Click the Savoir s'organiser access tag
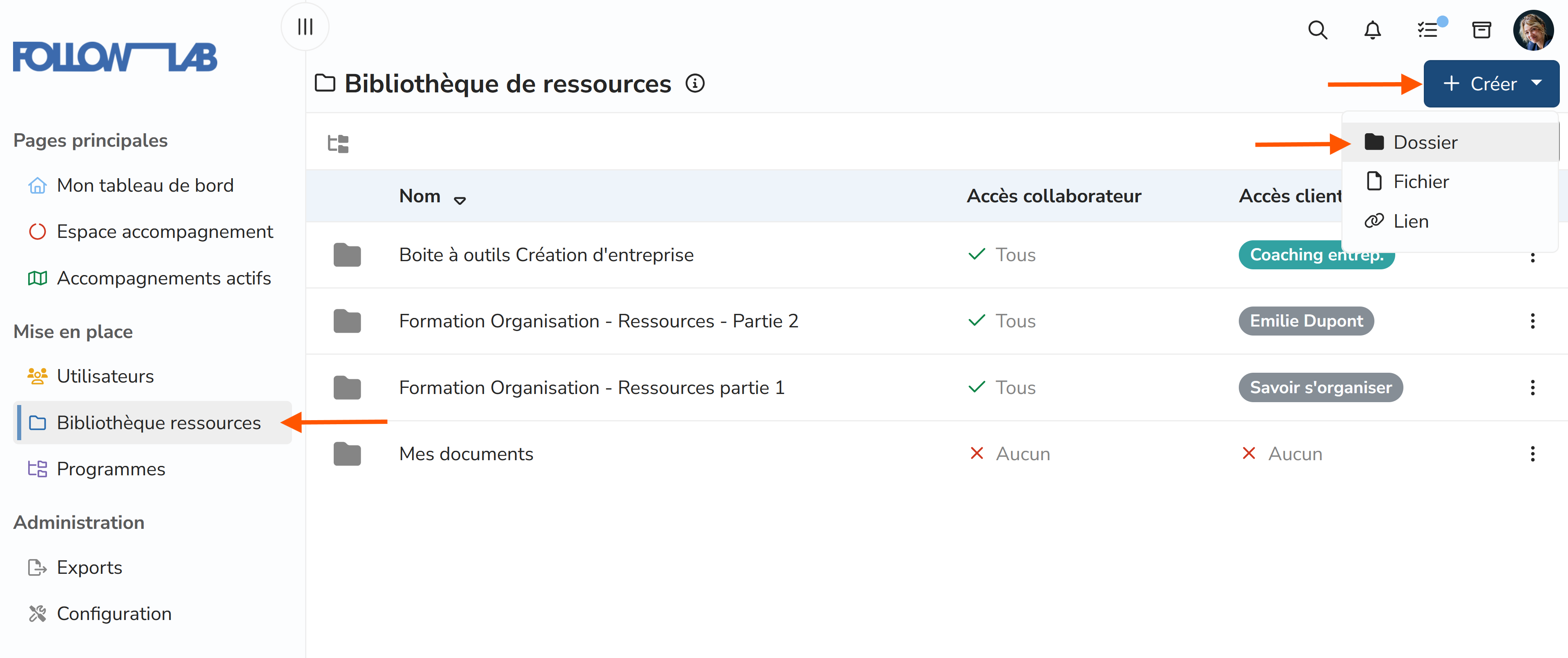Viewport: 1568px width, 658px height. pos(1320,387)
